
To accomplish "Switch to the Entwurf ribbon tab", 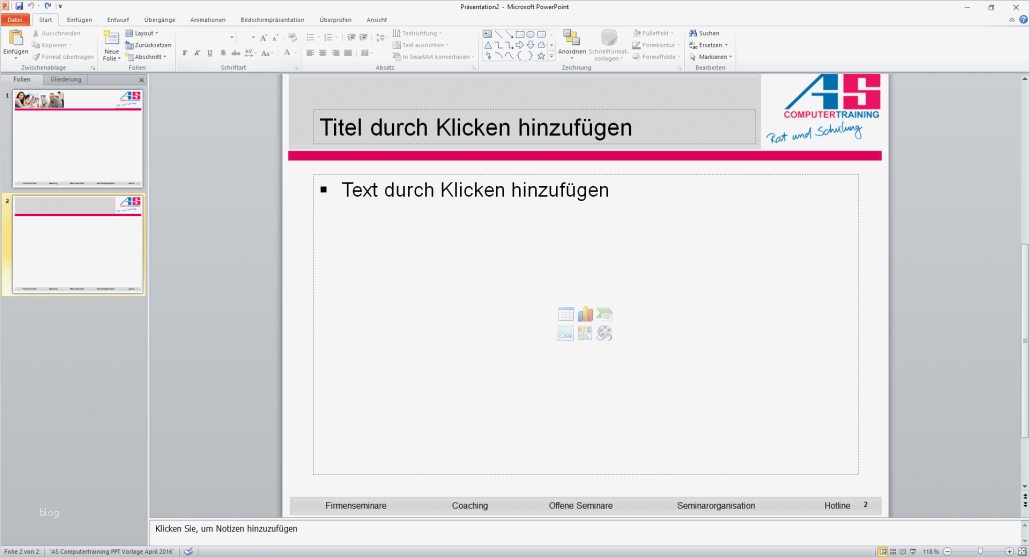I will point(118,20).
